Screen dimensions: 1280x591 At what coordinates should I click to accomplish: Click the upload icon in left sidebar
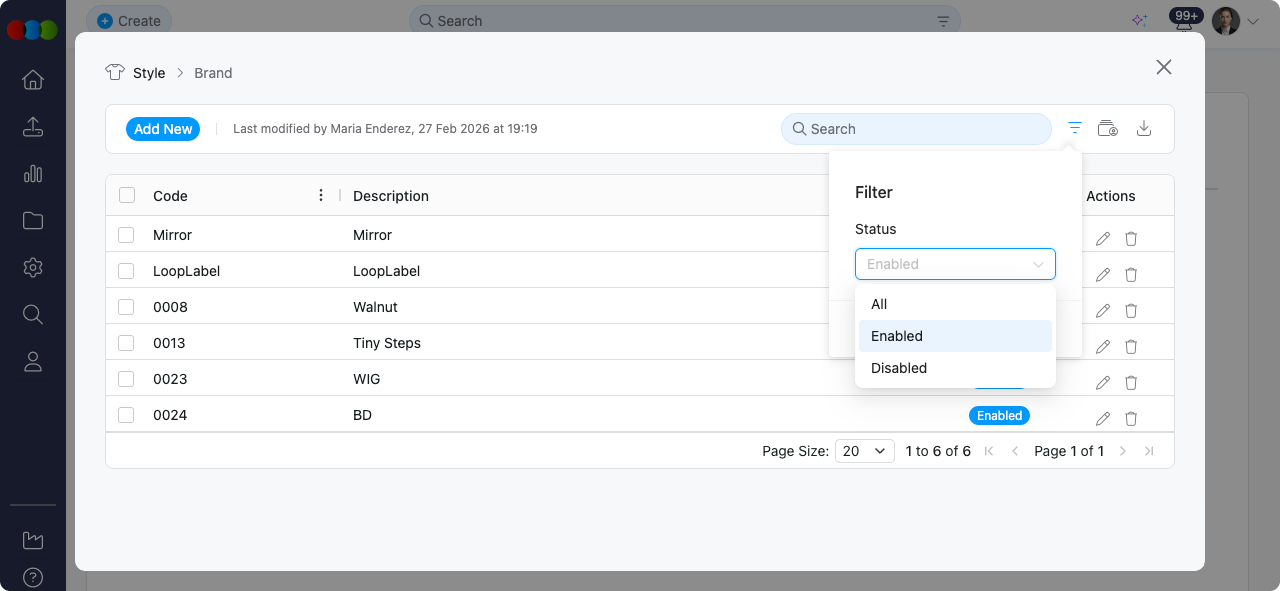[x=33, y=127]
